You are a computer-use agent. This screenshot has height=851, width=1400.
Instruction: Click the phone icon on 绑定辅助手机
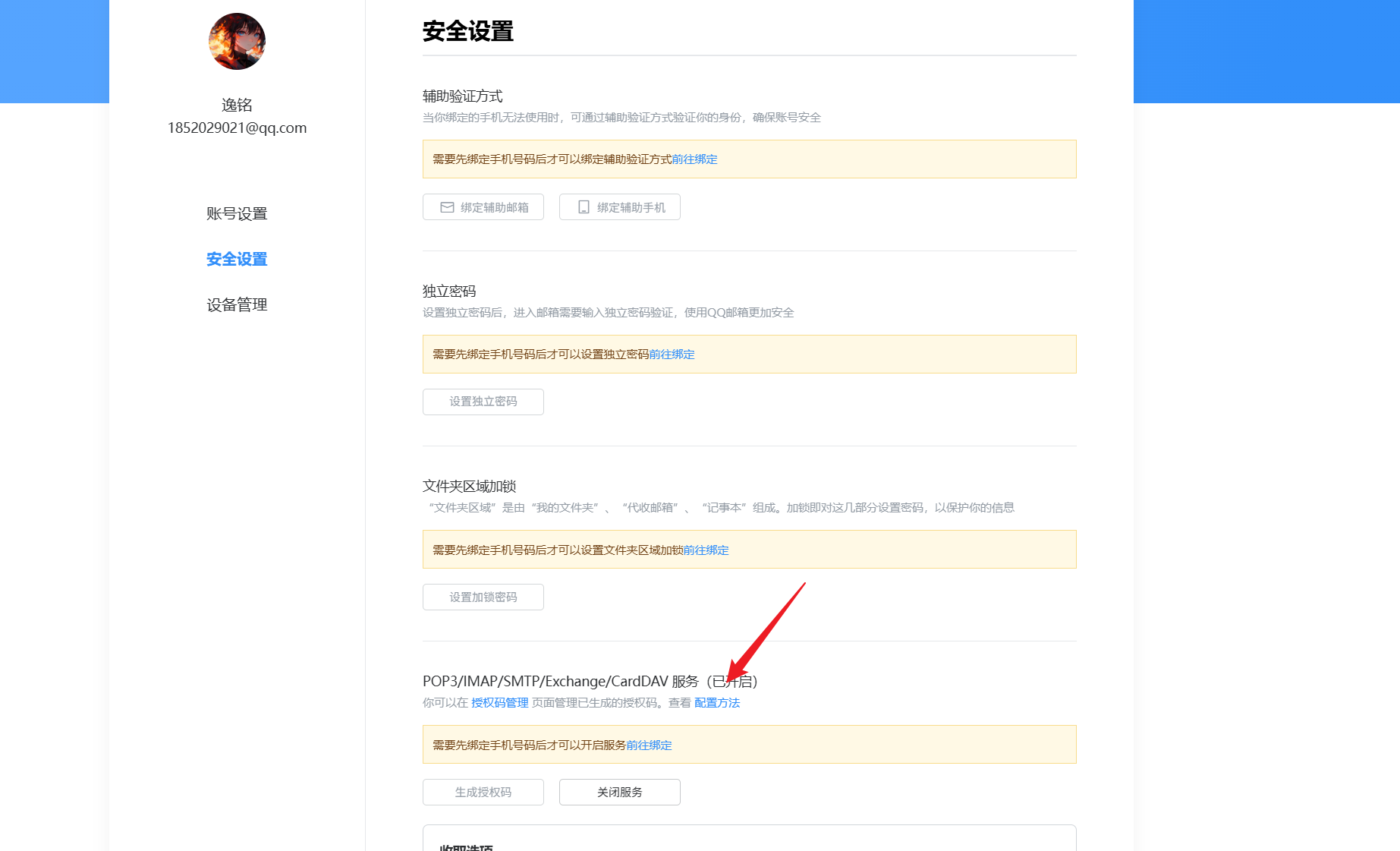[x=584, y=207]
